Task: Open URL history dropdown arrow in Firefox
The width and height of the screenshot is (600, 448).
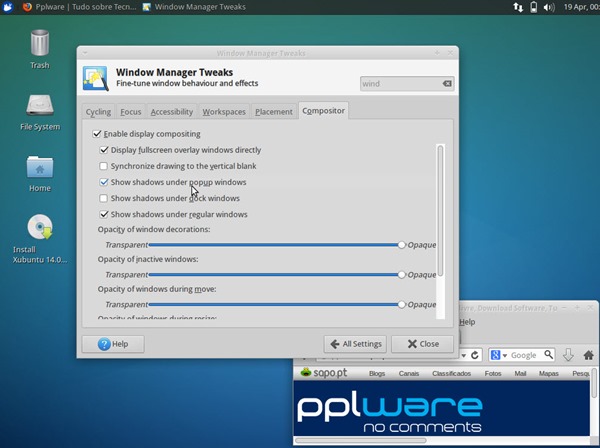Action: [463, 355]
